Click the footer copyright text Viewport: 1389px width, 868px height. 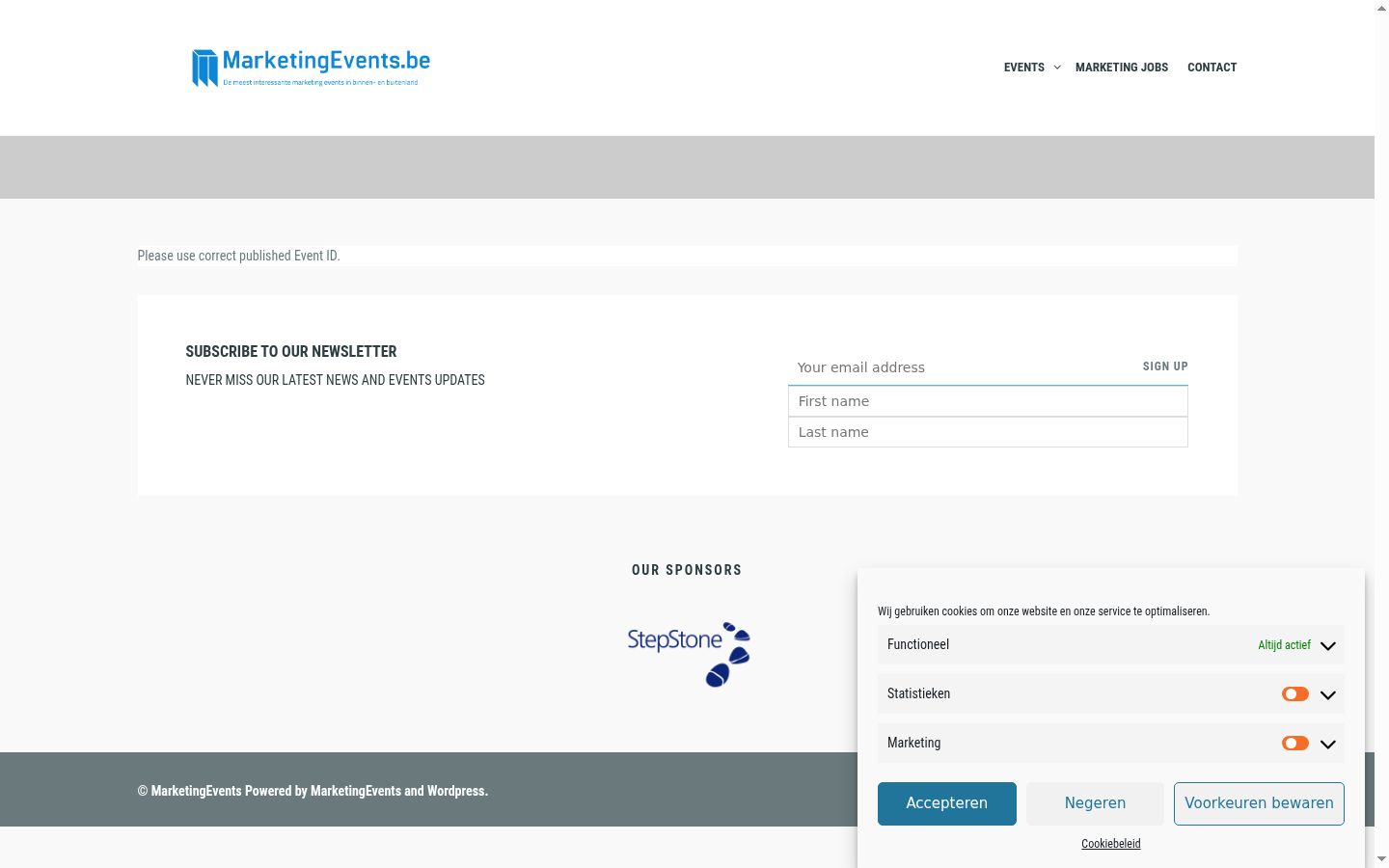(x=313, y=791)
